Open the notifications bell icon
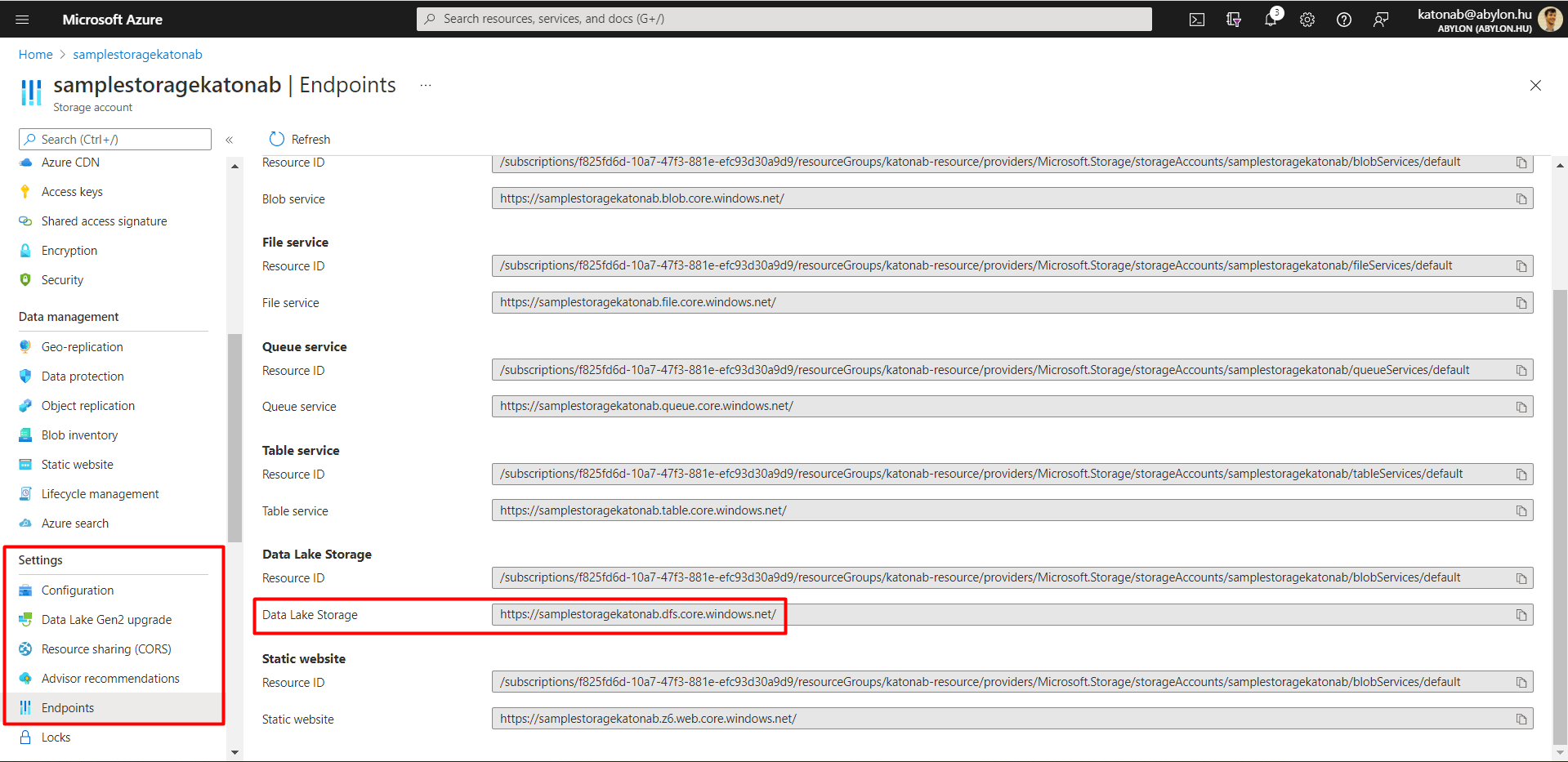 coord(1271,20)
